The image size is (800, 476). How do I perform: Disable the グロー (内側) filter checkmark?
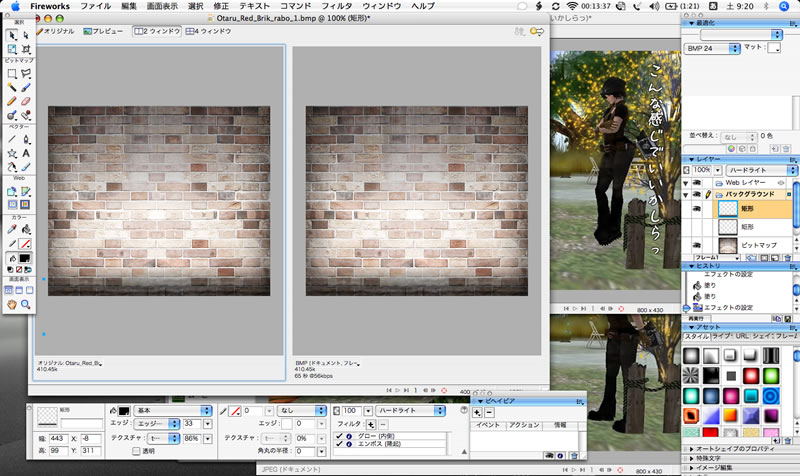(340, 437)
